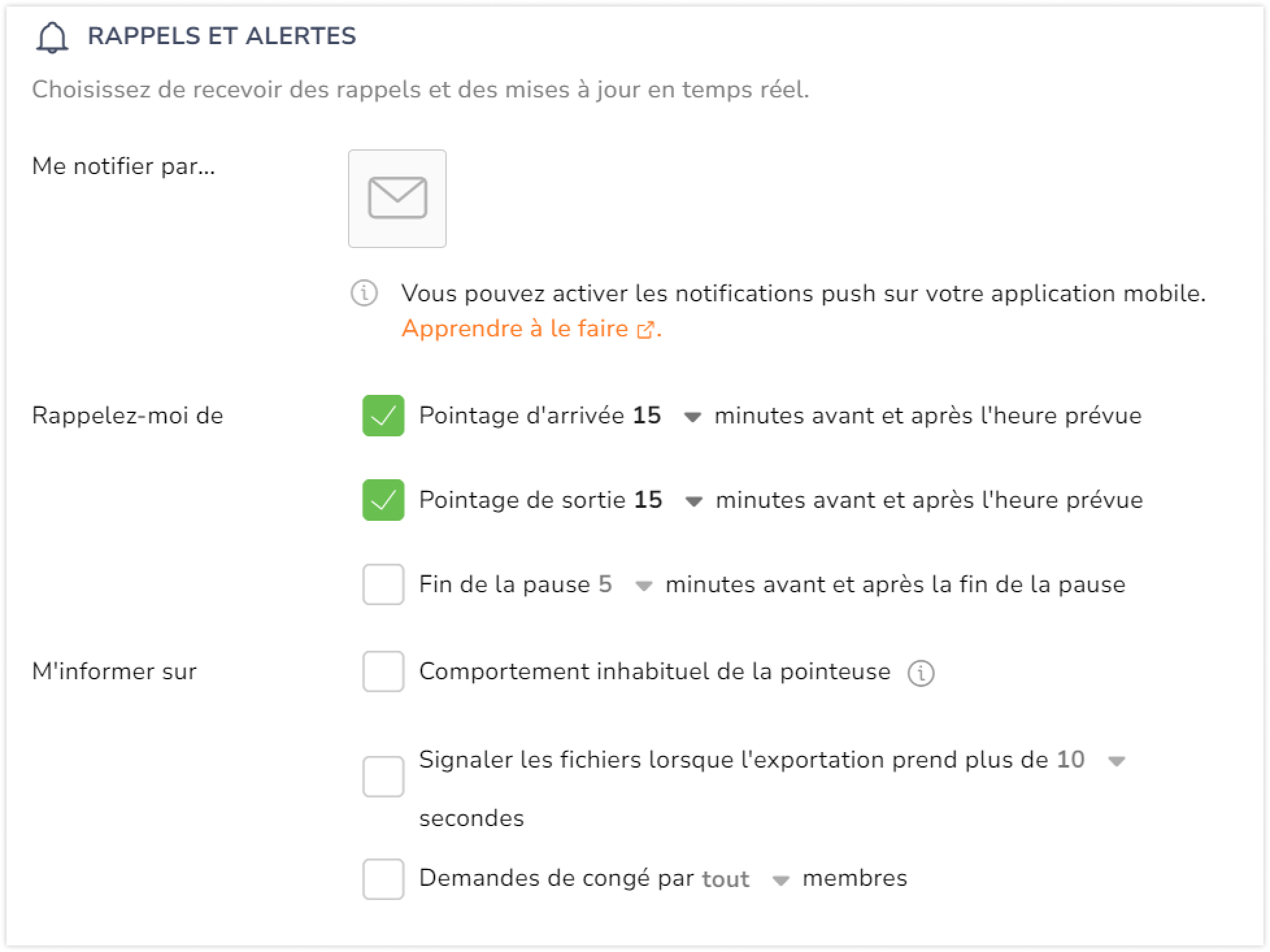Check the Demandes de congé checkbox
The width and height of the screenshot is (1270, 952).
click(x=383, y=879)
